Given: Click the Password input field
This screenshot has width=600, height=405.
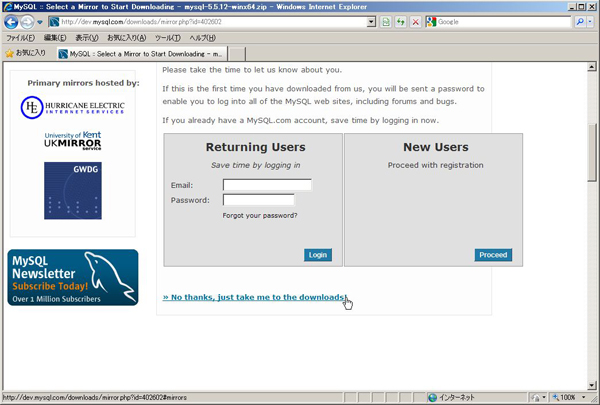Looking at the screenshot, I should click(x=259, y=200).
